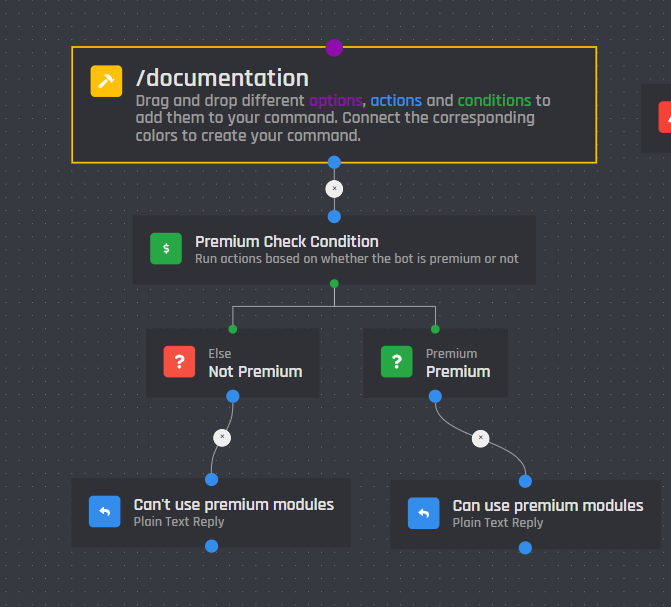671x607 pixels.
Task: Select the Not Premium else block
Action: point(255,371)
